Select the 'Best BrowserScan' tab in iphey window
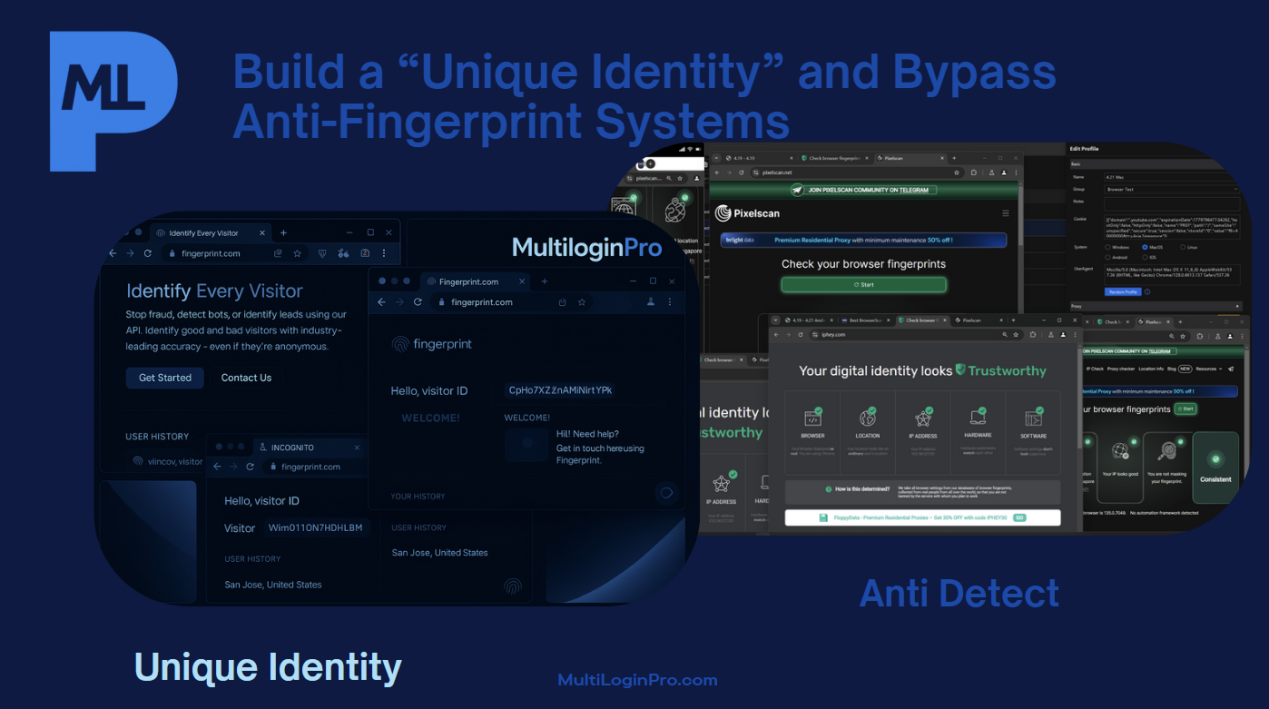Image resolution: width=1269 pixels, height=709 pixels. 864,320
